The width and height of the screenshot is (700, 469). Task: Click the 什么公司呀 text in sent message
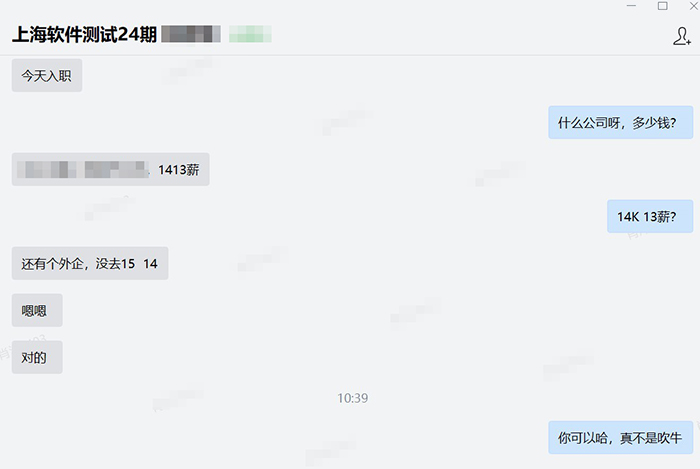tap(589, 123)
